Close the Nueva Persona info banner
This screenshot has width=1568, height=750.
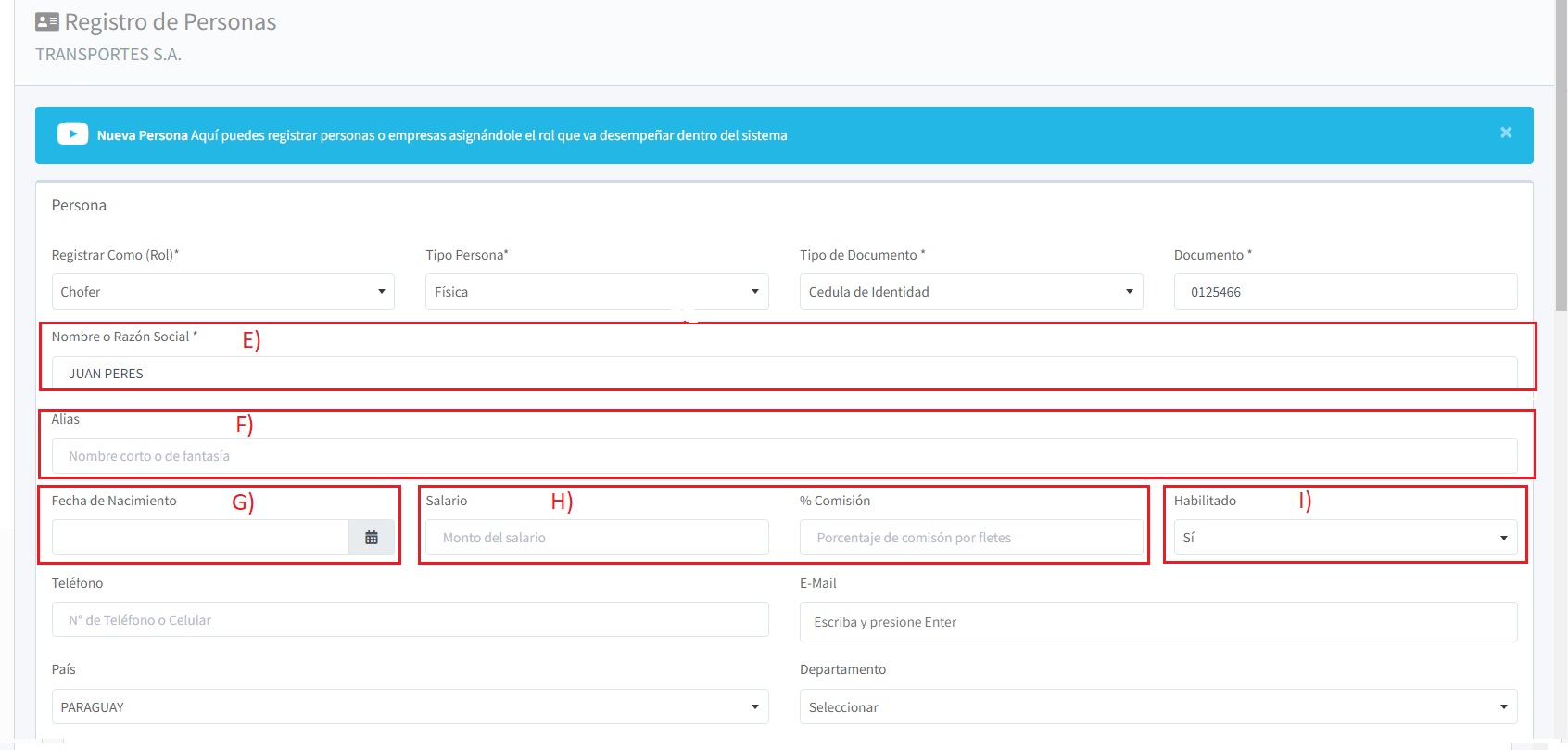(1506, 133)
